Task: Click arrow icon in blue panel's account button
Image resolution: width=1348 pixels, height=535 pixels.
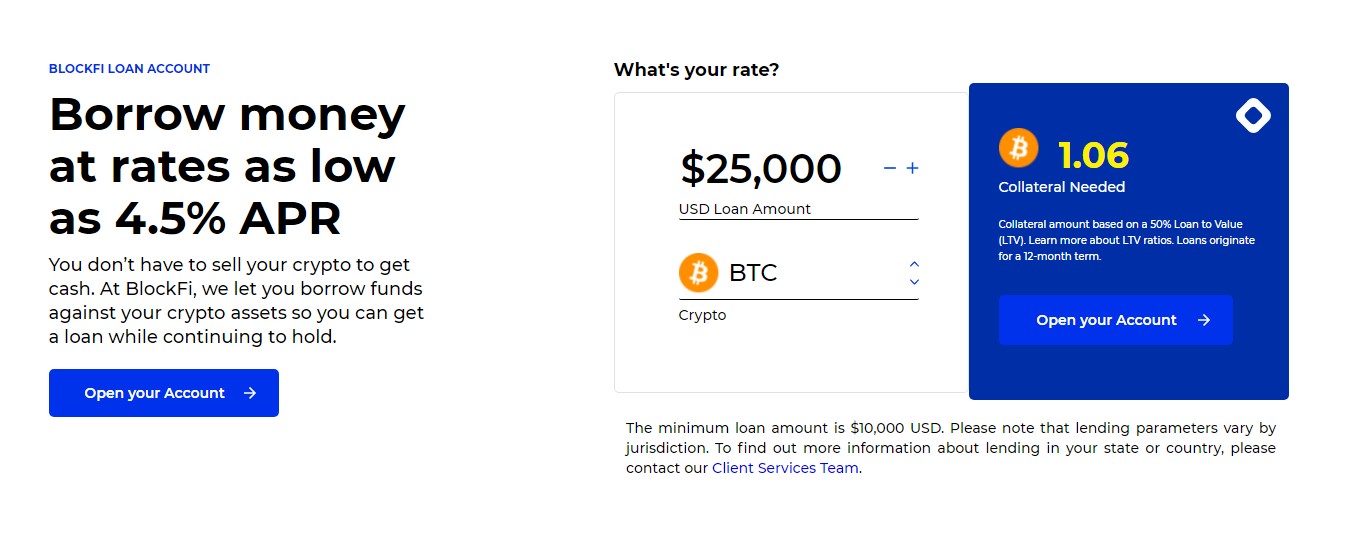Action: tap(1204, 320)
